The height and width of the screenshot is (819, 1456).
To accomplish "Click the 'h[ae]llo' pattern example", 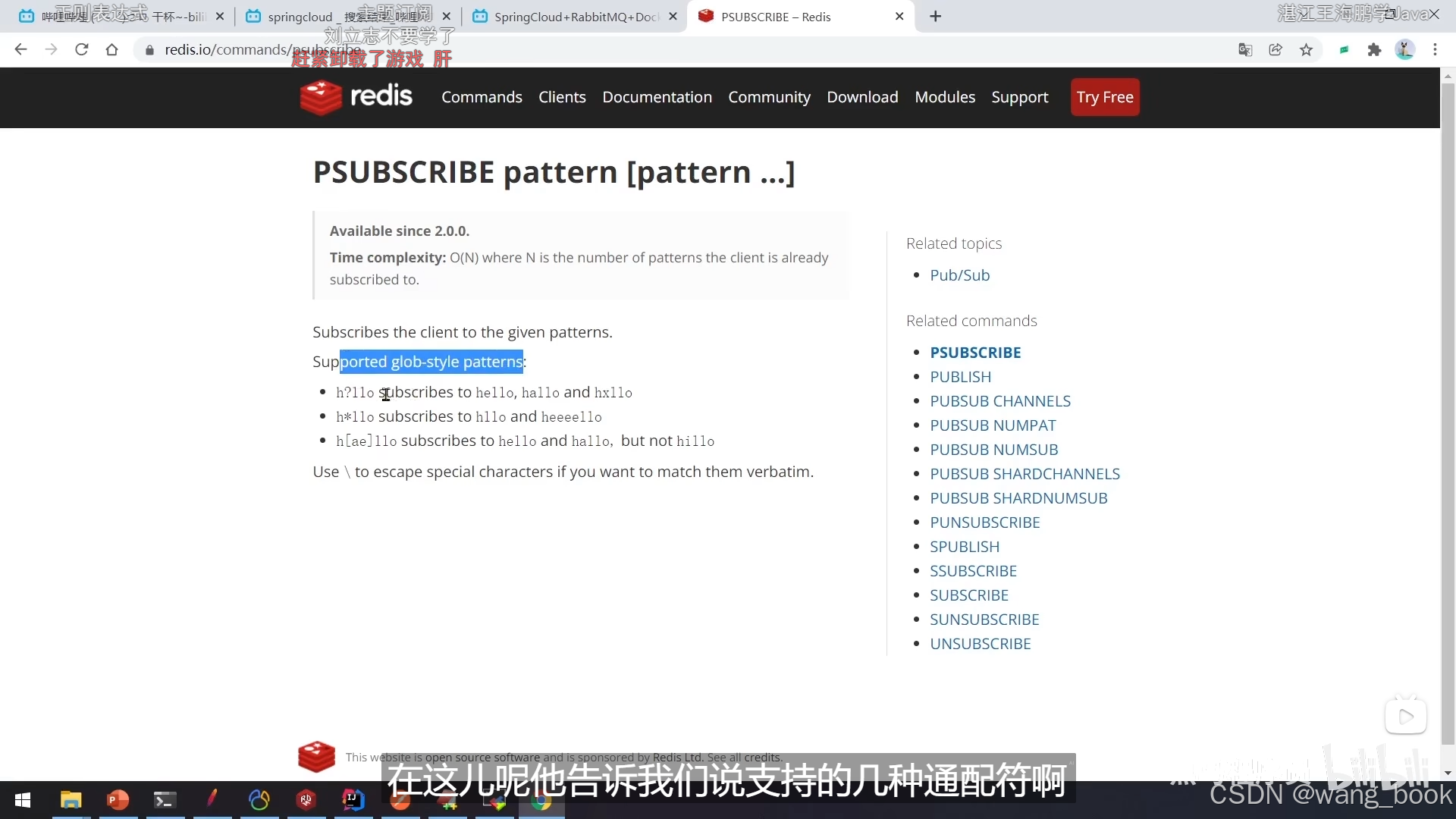I will click(x=366, y=441).
